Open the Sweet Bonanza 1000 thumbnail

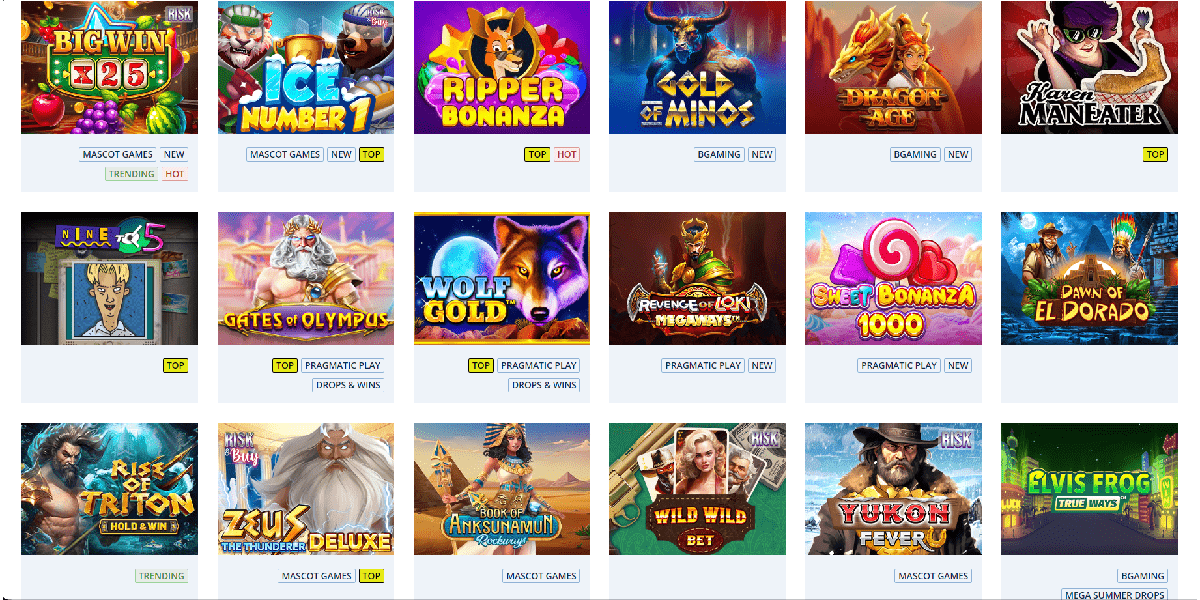coord(893,278)
